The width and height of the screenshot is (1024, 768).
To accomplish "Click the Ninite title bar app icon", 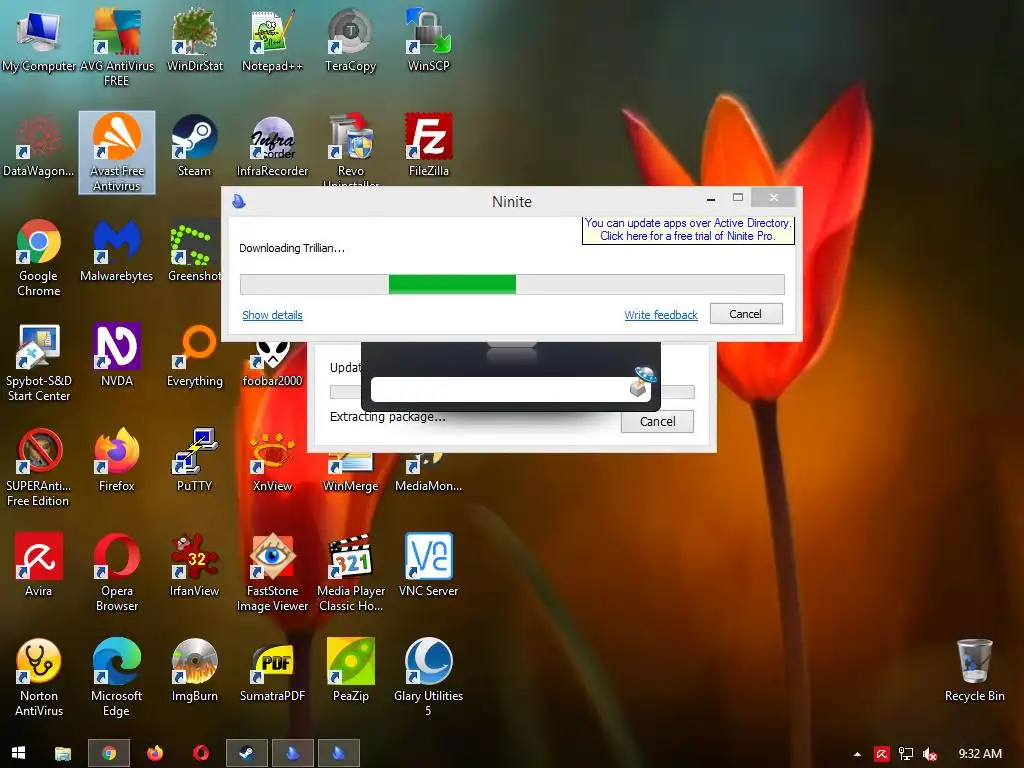I will [x=239, y=201].
